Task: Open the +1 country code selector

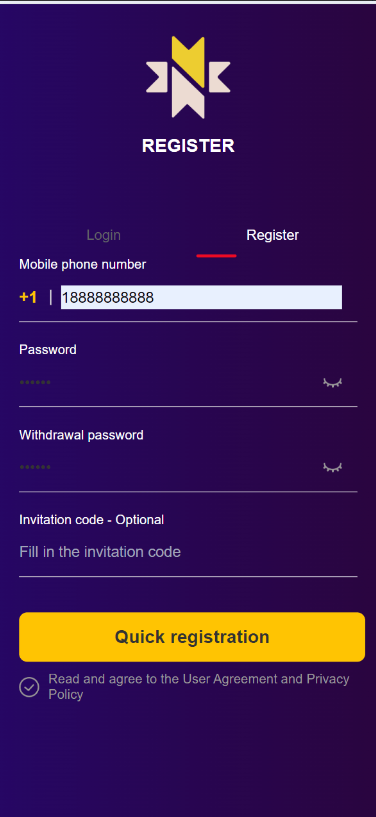Action: click(28, 297)
